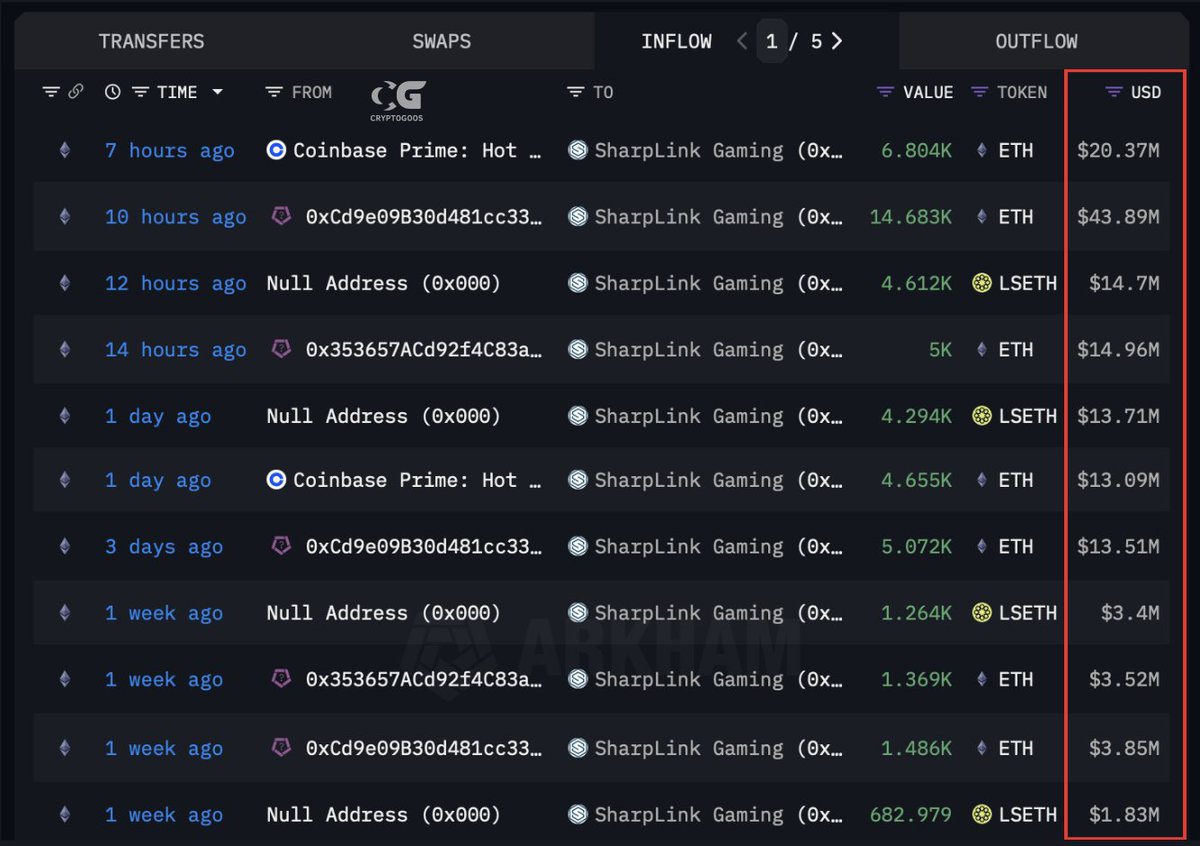Click the clock icon beside TIME
Image resolution: width=1200 pixels, height=846 pixels.
(113, 92)
